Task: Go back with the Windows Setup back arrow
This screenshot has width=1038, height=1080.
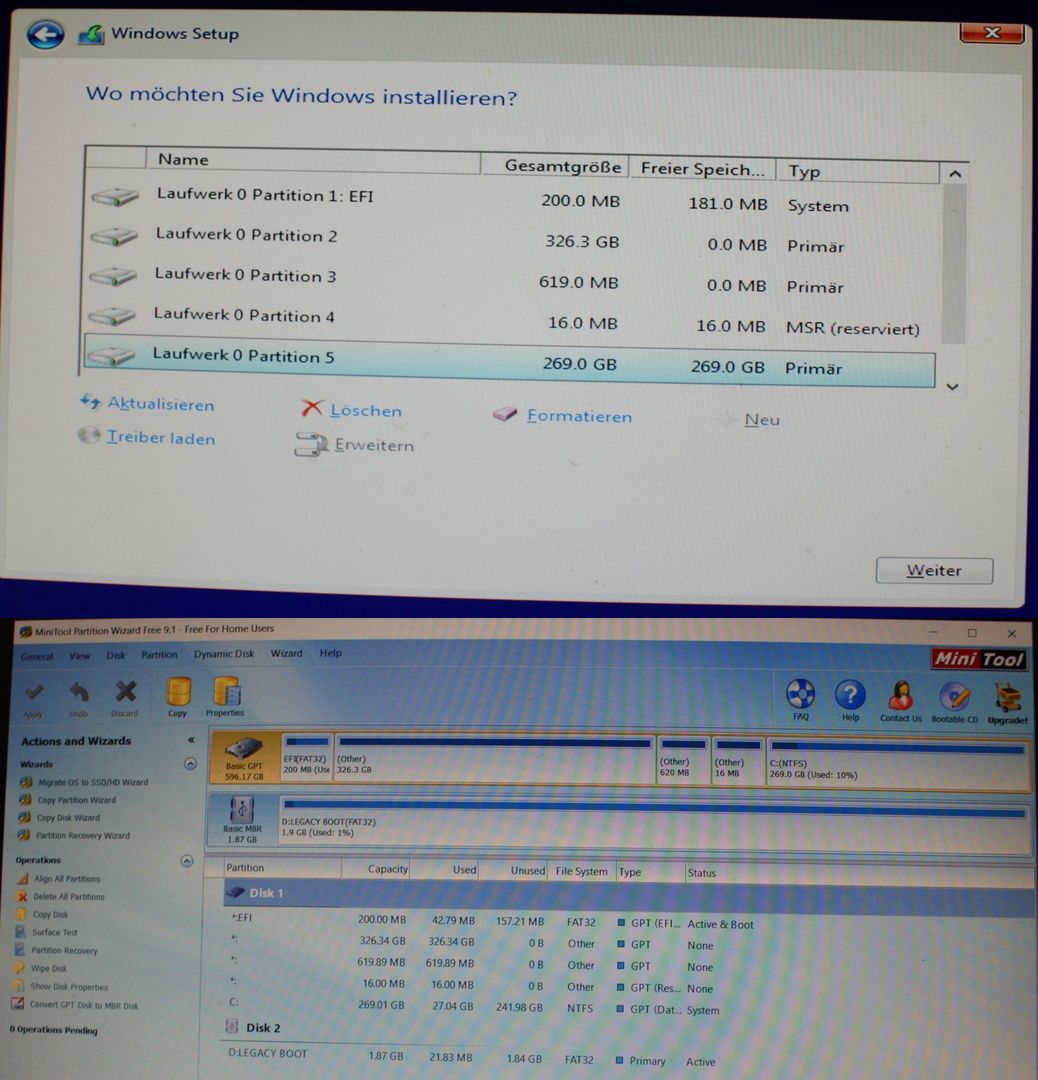Action: click(45, 34)
